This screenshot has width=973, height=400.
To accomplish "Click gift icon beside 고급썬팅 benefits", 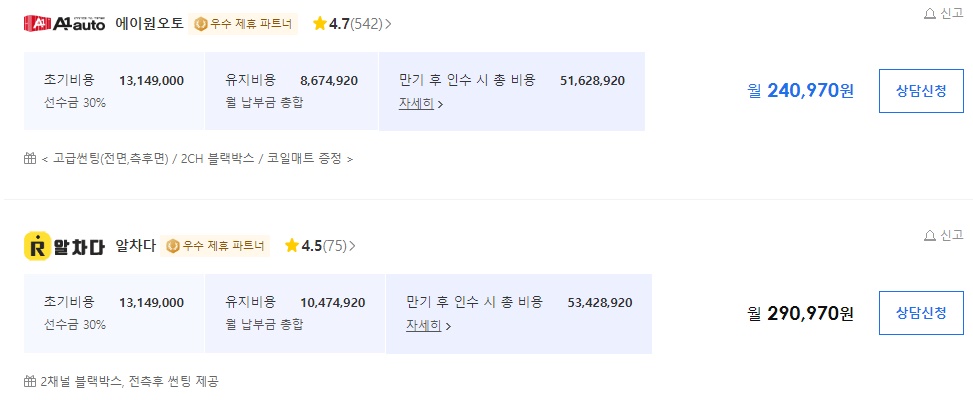I will pos(30,158).
